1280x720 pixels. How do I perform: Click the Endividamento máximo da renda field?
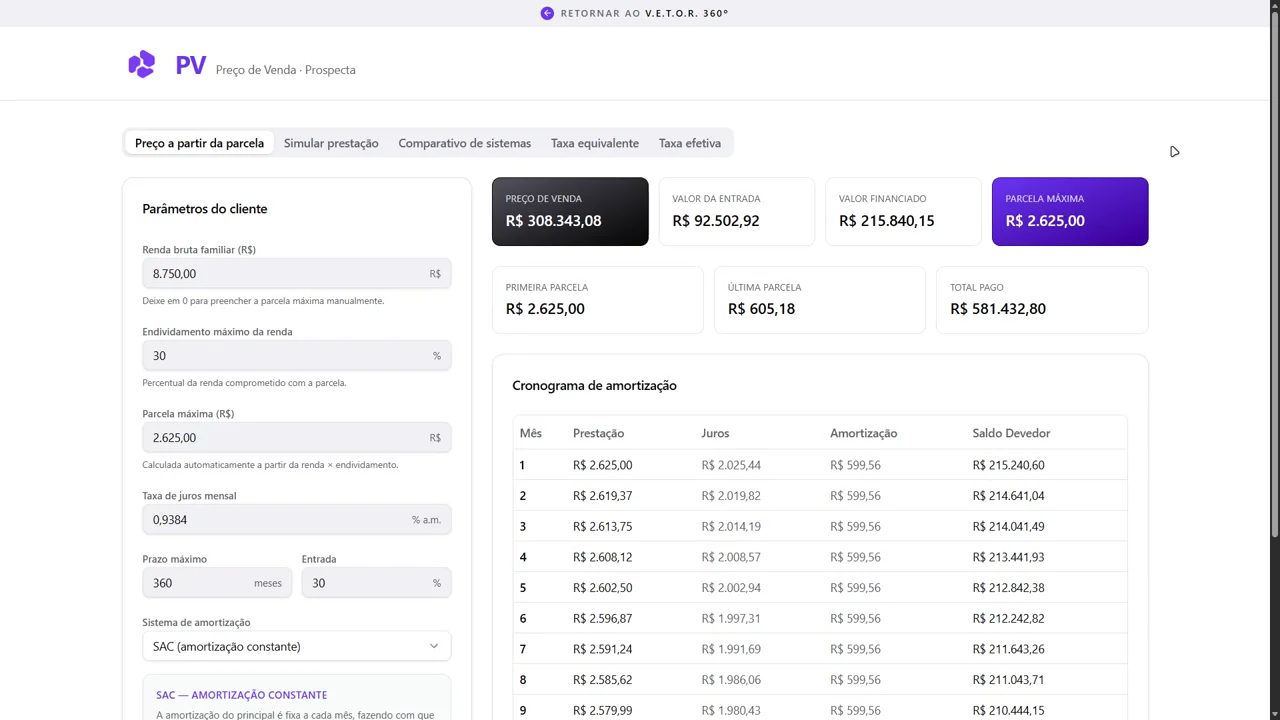click(297, 356)
